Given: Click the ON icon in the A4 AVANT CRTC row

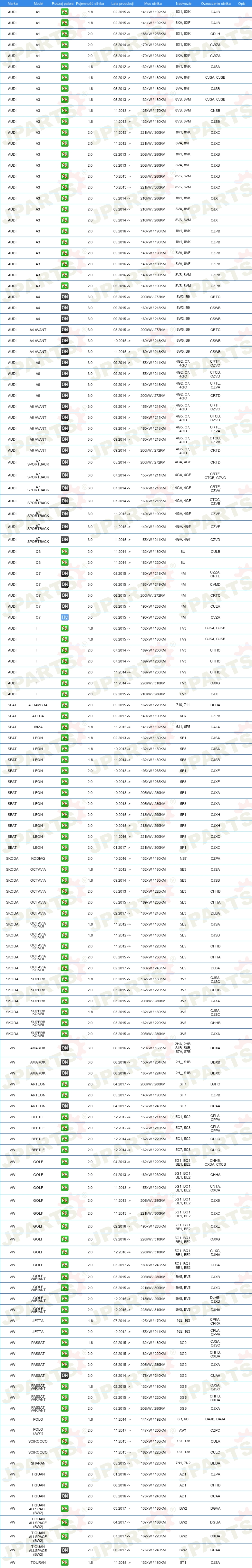Looking at the screenshot, I should coord(64,330).
